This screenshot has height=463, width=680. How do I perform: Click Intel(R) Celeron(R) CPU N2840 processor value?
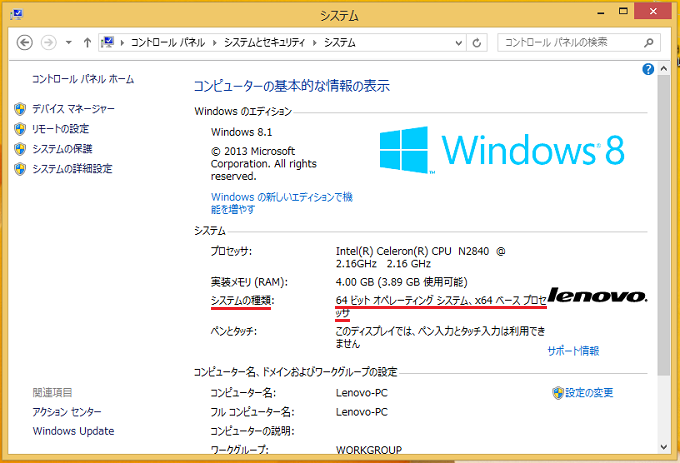[x=421, y=257]
